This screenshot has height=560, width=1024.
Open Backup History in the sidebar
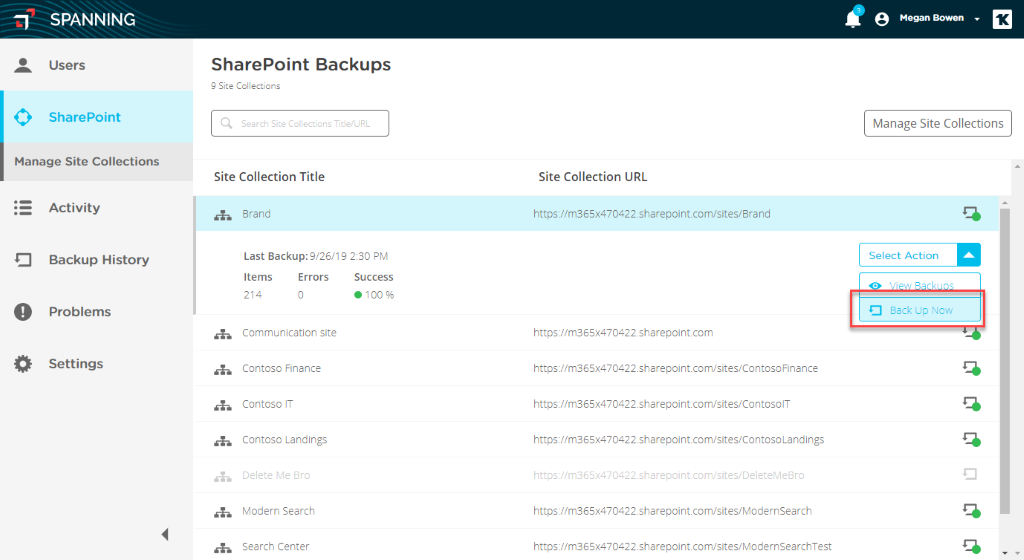coord(97,260)
